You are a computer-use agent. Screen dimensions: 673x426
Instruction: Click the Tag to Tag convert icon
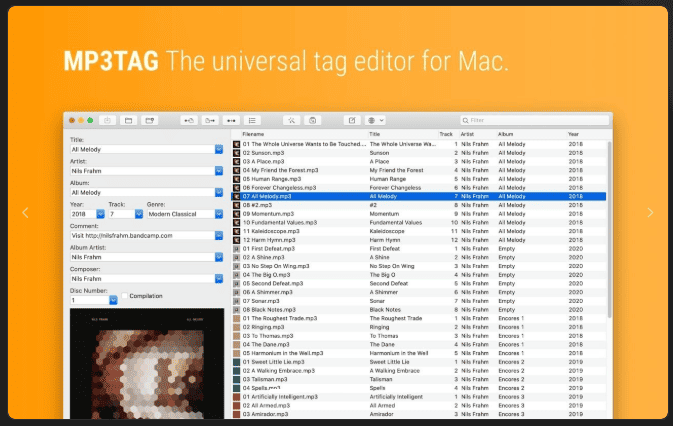click(231, 121)
